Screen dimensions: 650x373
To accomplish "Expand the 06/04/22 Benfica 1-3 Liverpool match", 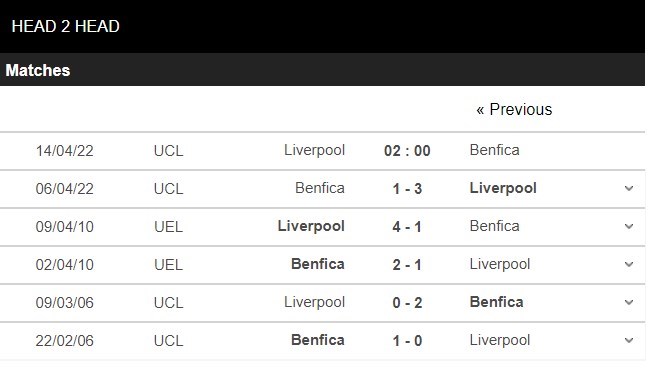I will 628,189.
